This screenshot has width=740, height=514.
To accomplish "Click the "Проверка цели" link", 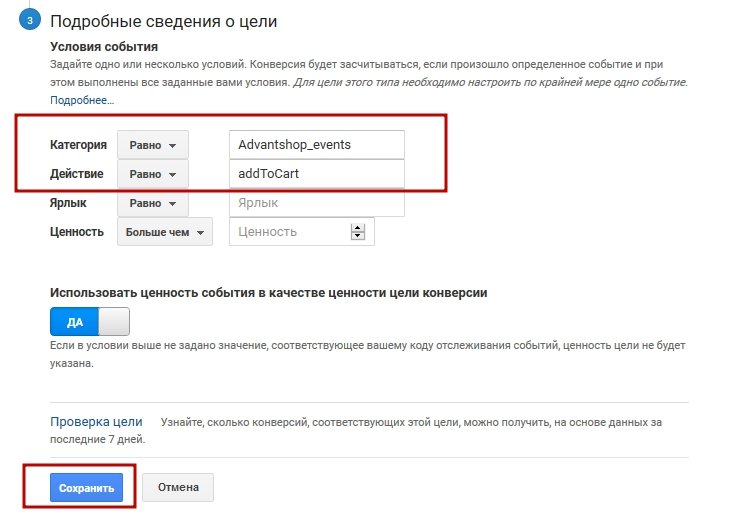I will point(96,422).
